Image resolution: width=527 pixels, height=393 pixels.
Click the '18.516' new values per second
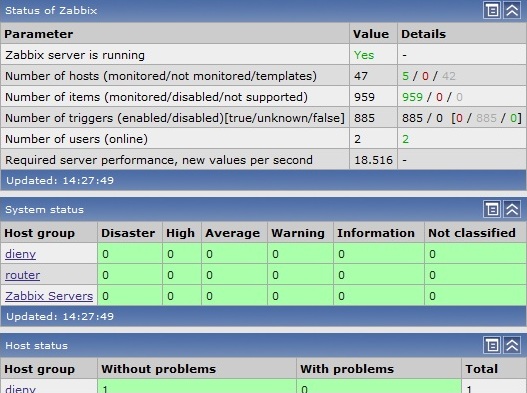[x=373, y=160]
